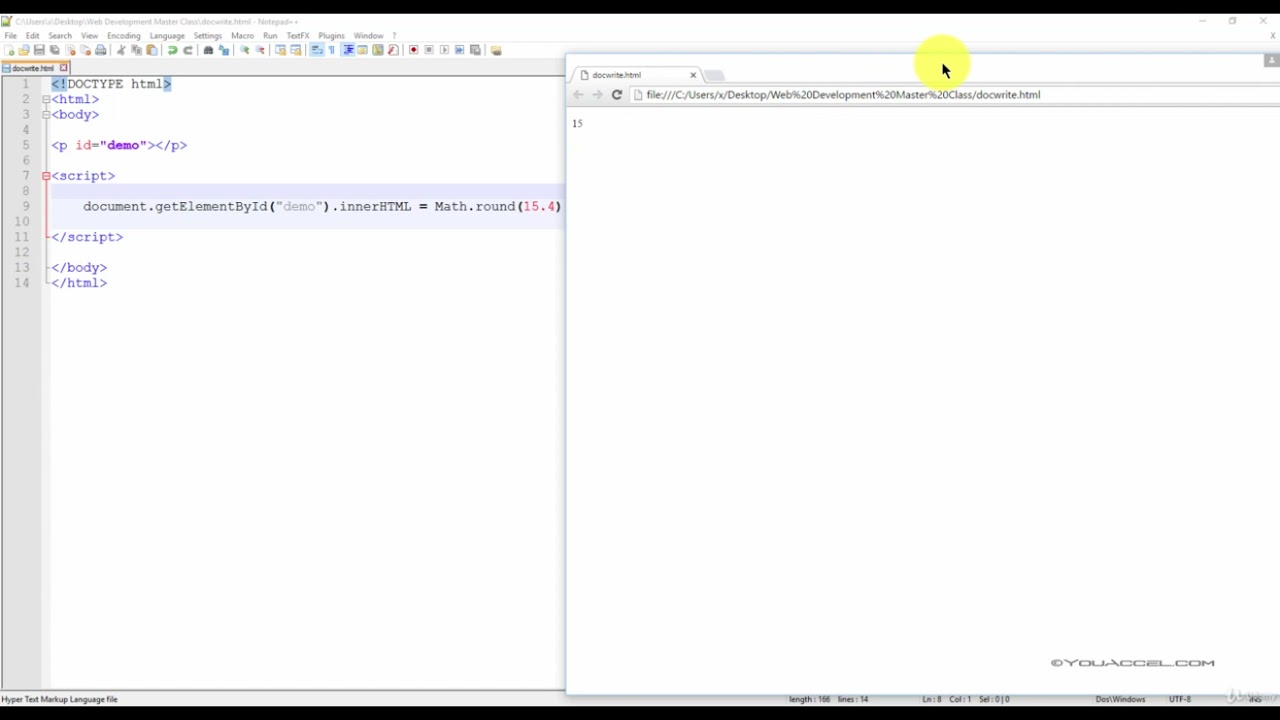Screen dimensions: 1280x720
Task: Click the browser Forward arrow
Action: pyautogui.click(x=597, y=95)
